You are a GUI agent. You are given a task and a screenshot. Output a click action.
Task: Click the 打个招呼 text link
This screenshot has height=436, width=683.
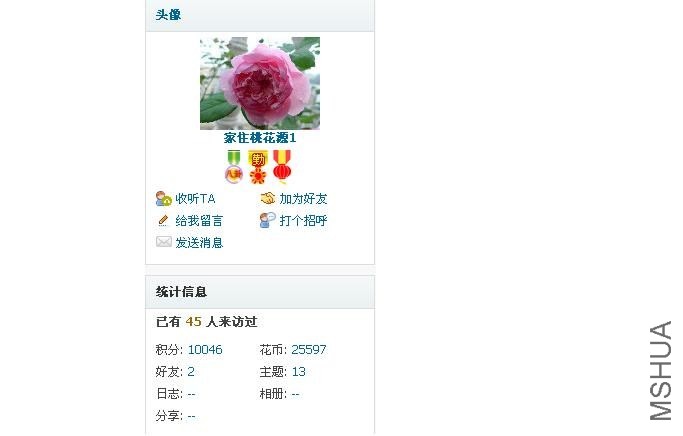click(x=303, y=221)
